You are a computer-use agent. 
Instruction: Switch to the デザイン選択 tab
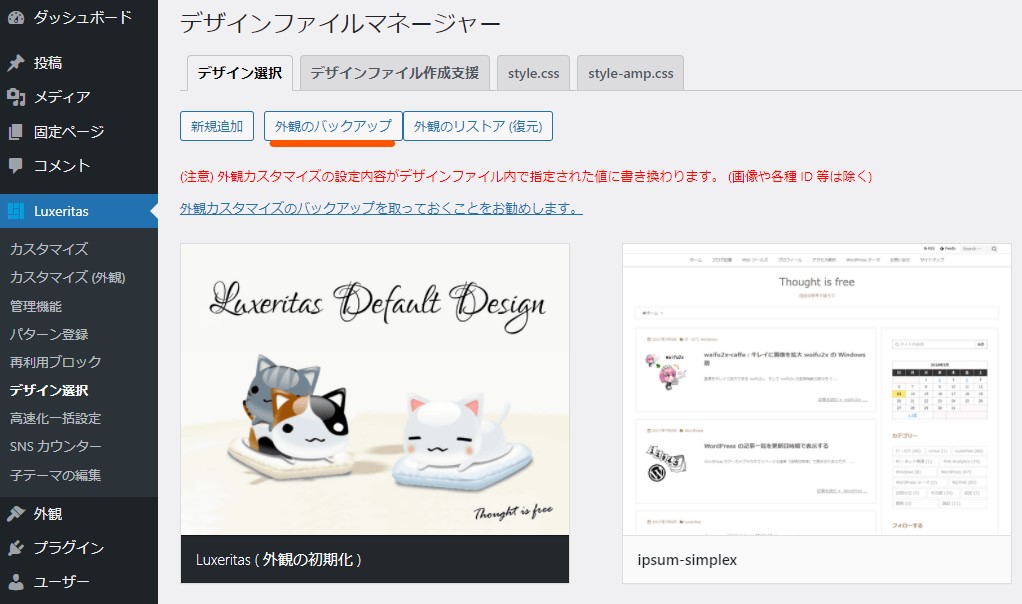[240, 73]
